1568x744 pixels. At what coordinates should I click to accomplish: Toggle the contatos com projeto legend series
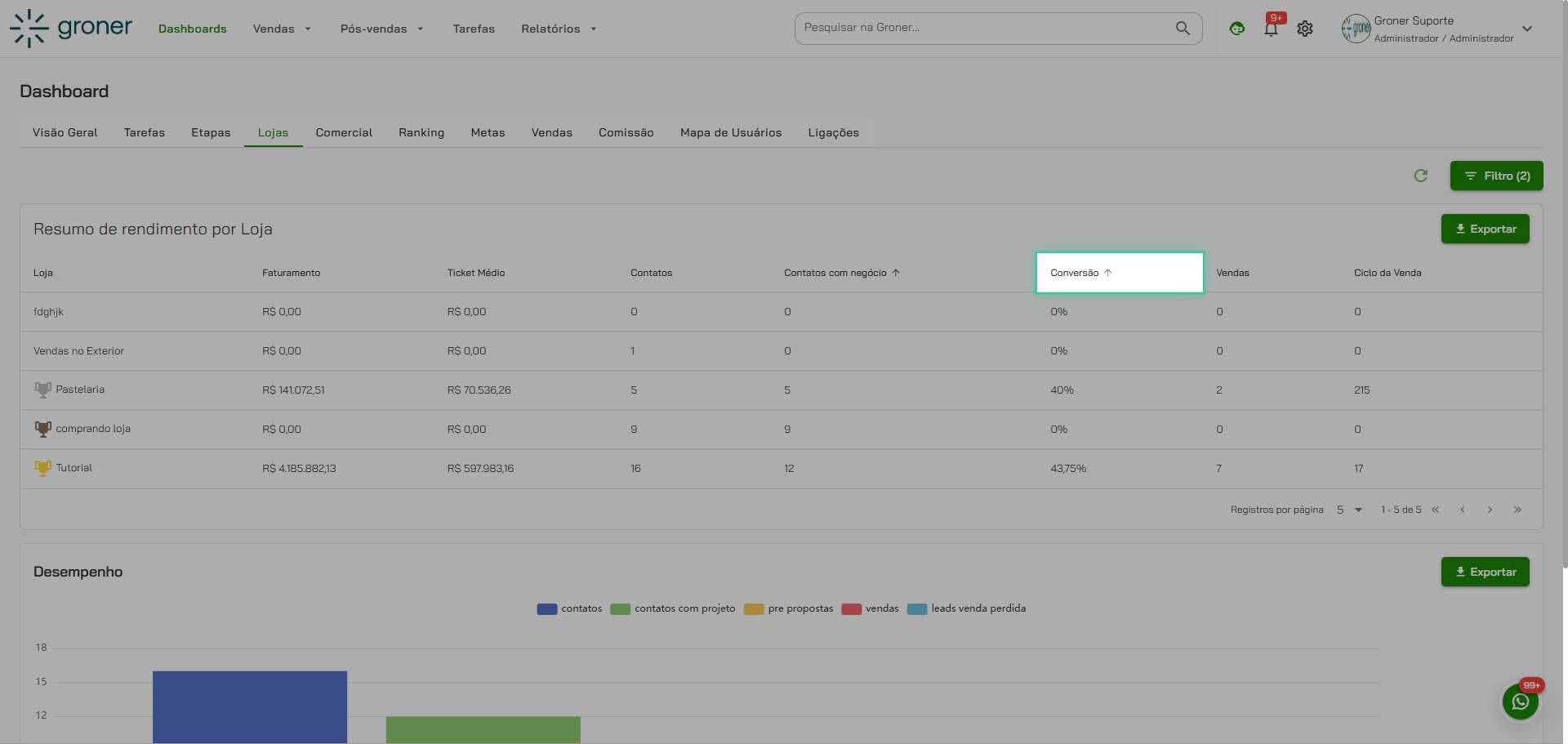[673, 608]
